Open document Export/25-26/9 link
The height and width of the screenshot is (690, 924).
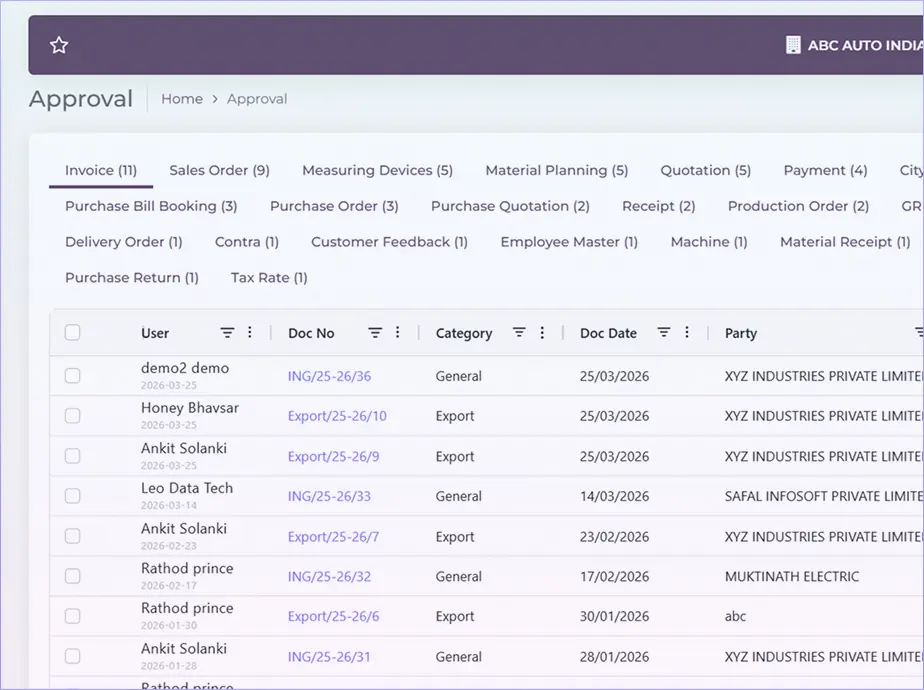click(x=334, y=456)
